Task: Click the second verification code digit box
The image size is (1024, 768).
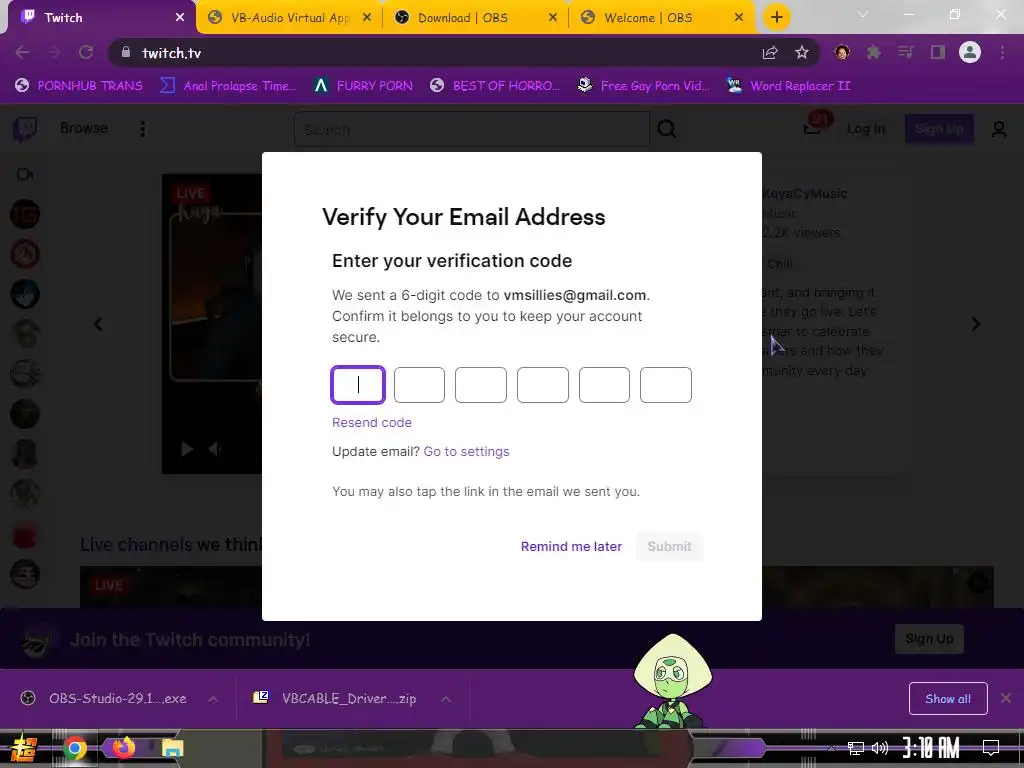Action: (419, 385)
